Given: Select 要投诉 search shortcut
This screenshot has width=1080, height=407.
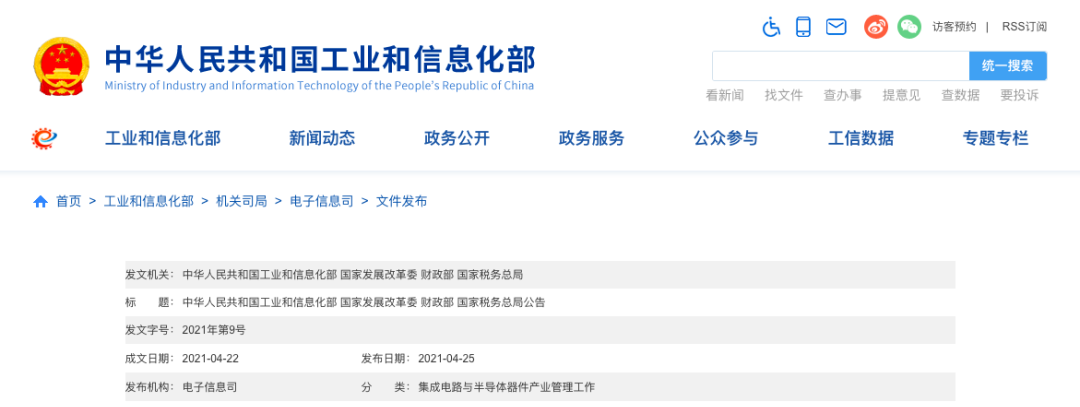Looking at the screenshot, I should click(x=1019, y=96).
